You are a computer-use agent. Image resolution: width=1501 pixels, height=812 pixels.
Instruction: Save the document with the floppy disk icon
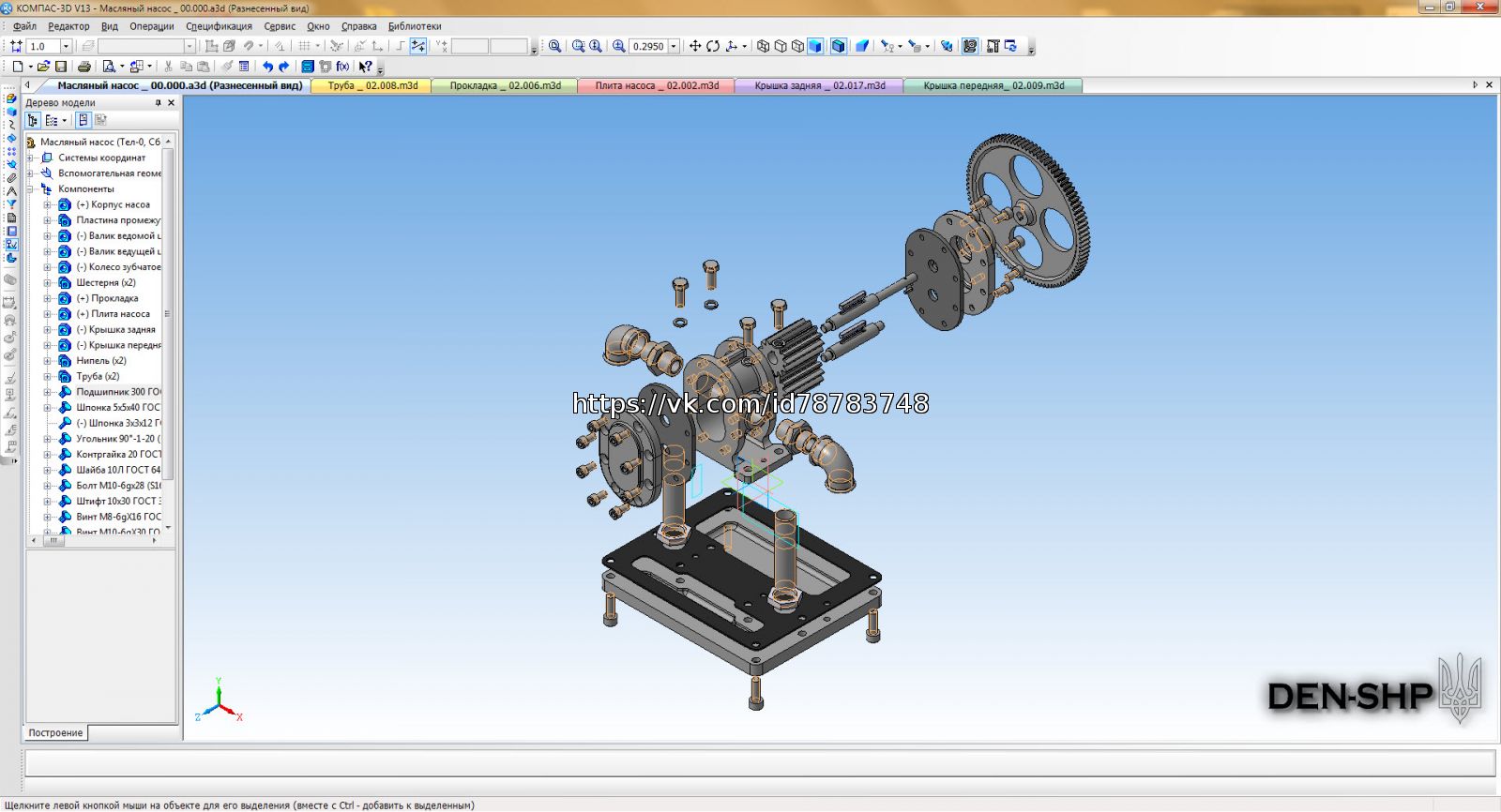[x=61, y=67]
